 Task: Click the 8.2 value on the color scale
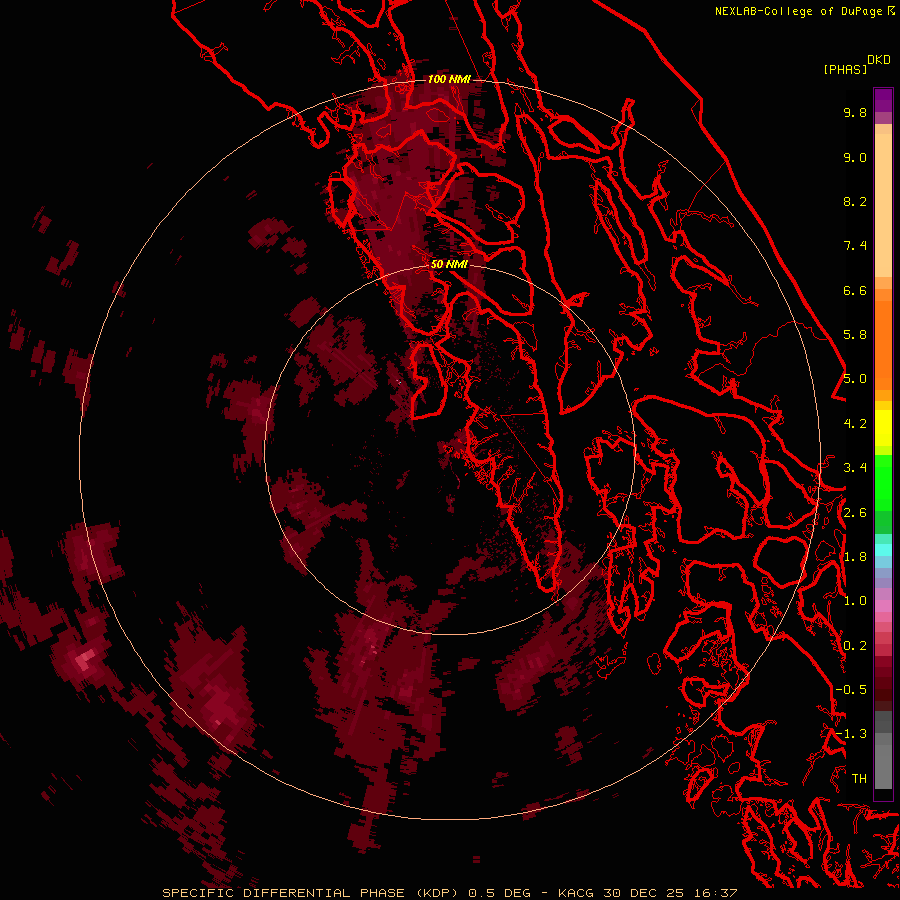click(855, 201)
